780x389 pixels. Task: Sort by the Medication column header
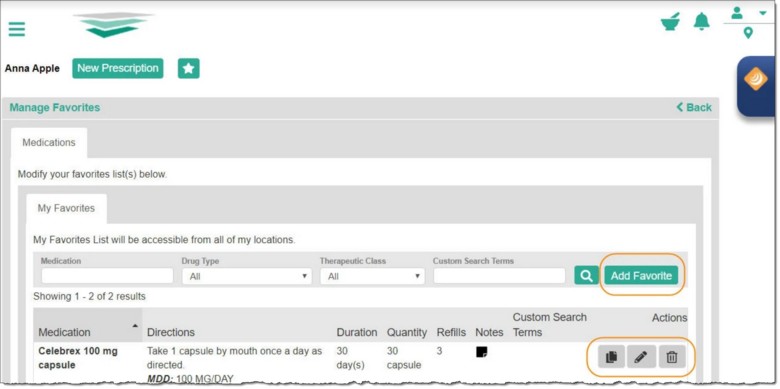(x=88, y=325)
